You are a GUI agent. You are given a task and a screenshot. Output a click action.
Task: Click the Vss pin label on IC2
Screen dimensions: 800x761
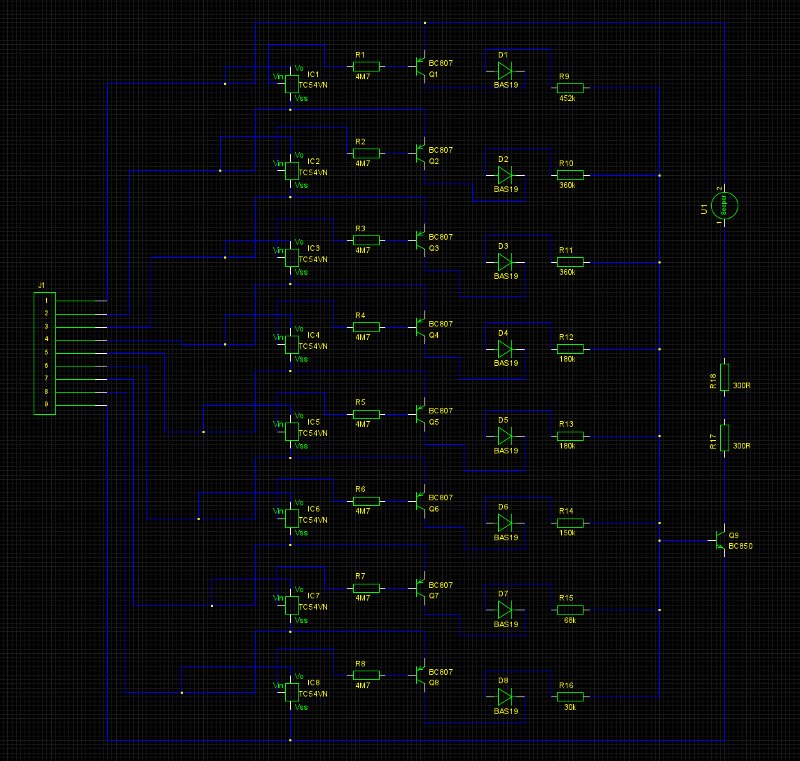(x=300, y=184)
